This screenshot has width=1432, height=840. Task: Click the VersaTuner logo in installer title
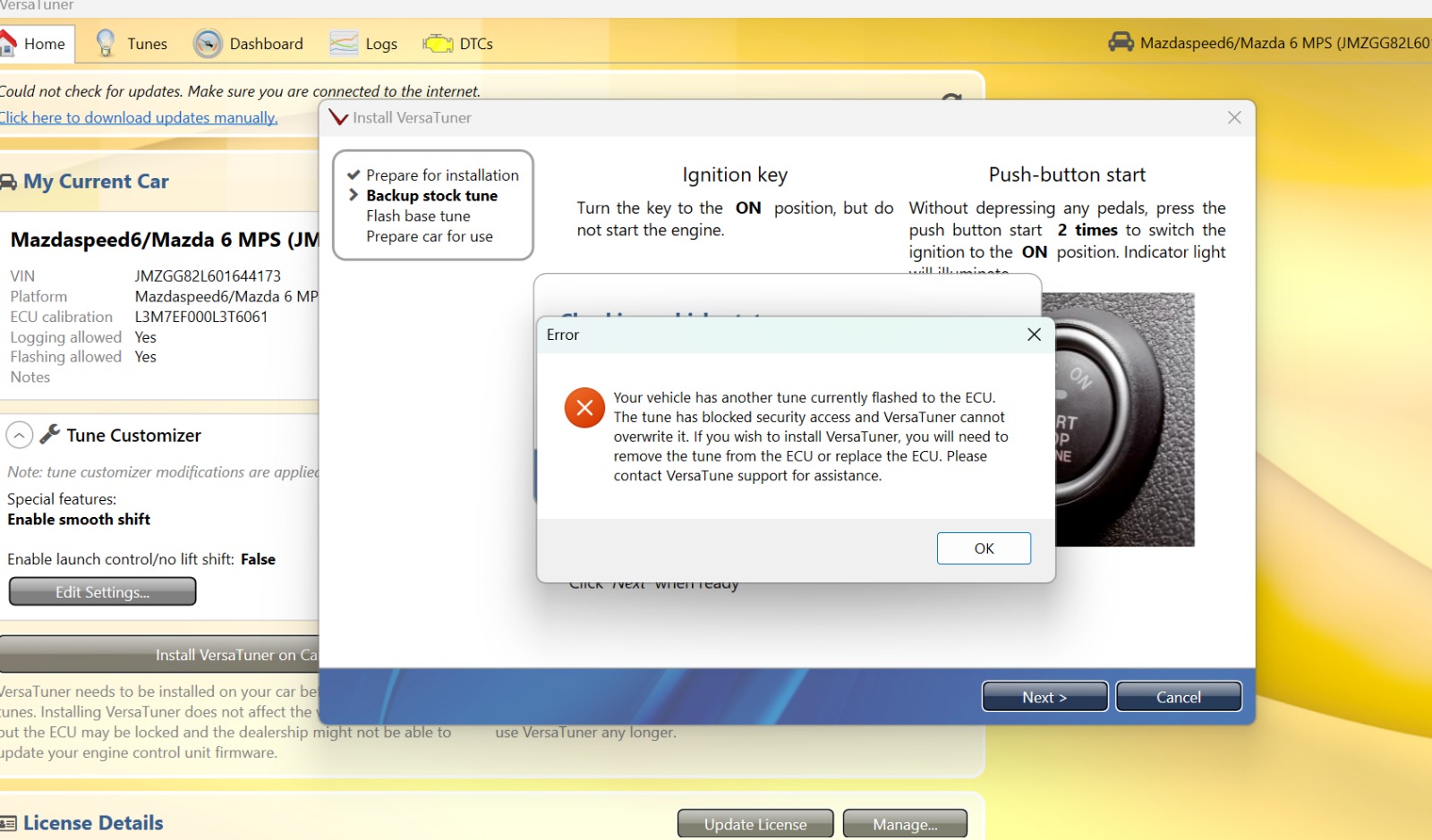(338, 117)
